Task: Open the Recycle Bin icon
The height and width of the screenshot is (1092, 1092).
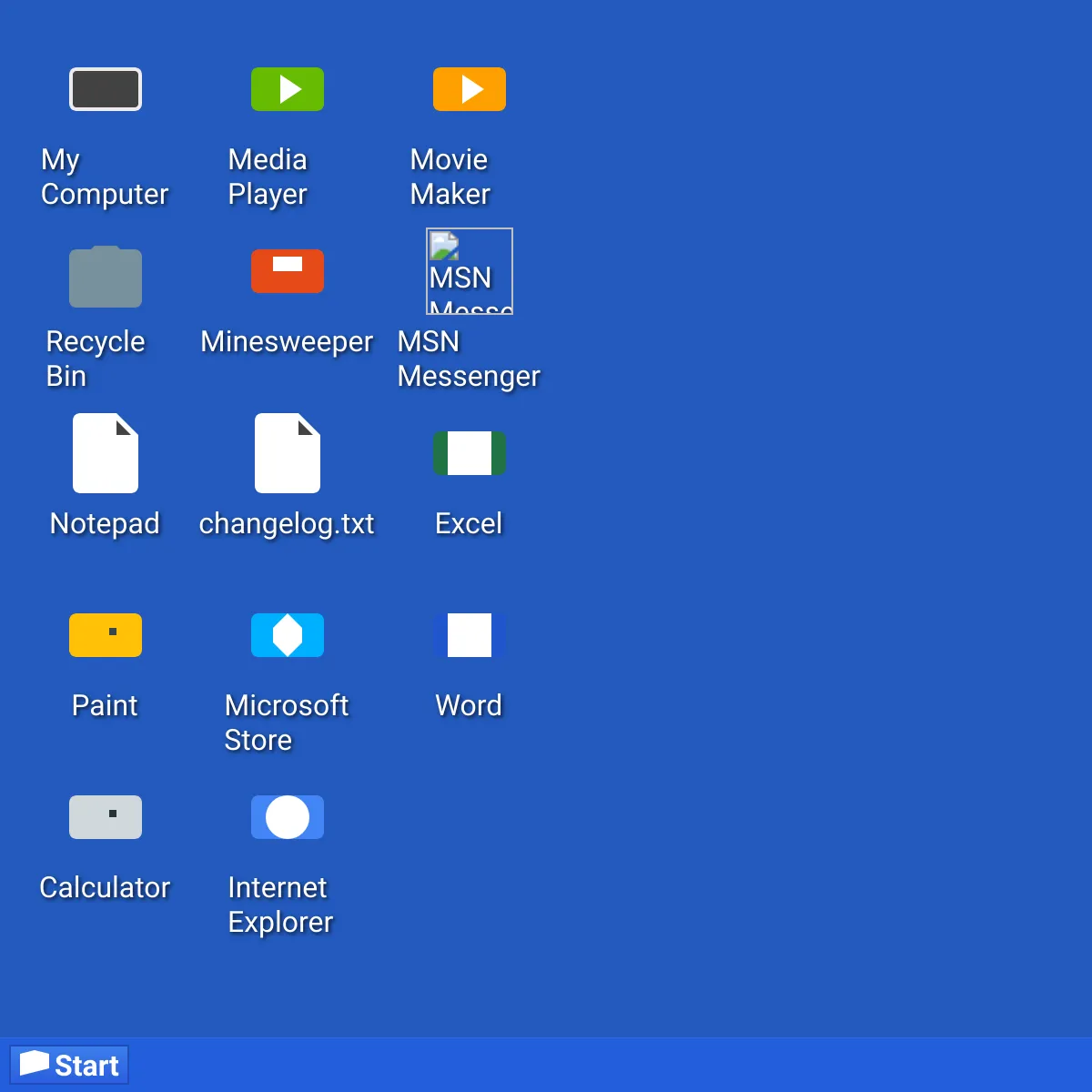Action: 106,277
